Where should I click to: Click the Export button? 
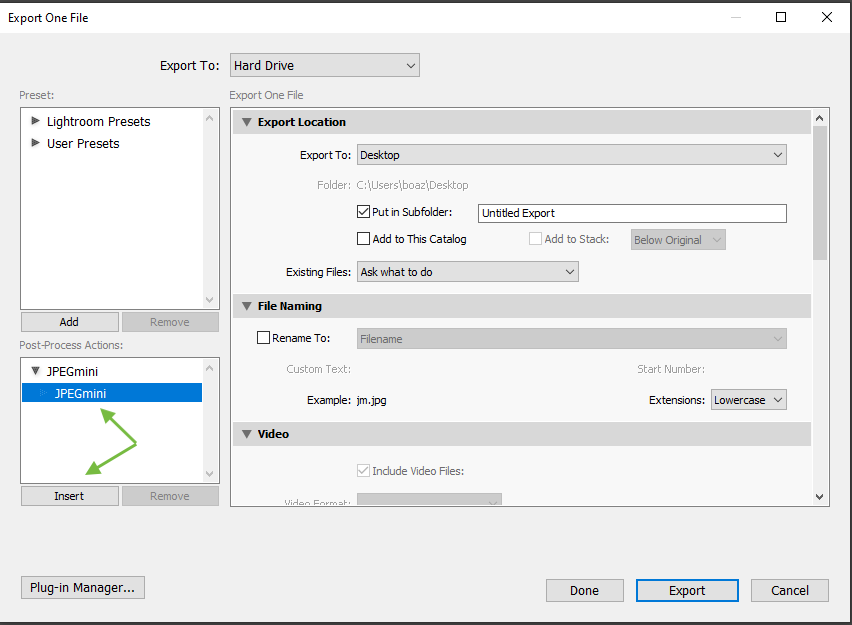coord(687,590)
